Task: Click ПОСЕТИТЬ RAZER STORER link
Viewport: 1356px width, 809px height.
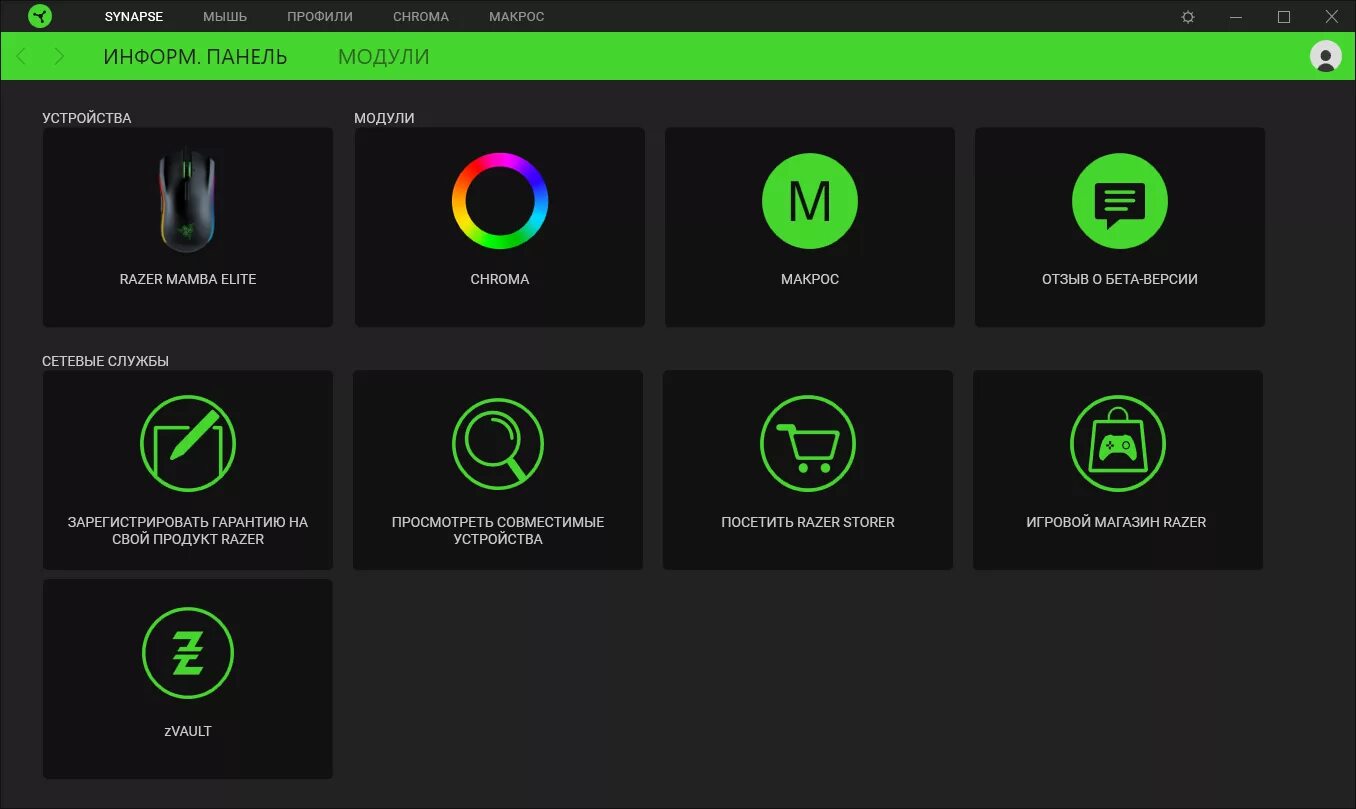Action: point(808,522)
